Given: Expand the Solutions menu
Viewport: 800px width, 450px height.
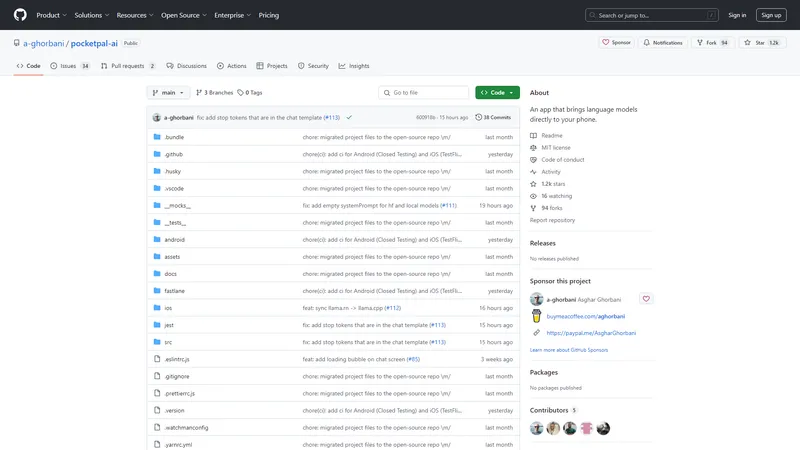Looking at the screenshot, I should (x=92, y=15).
